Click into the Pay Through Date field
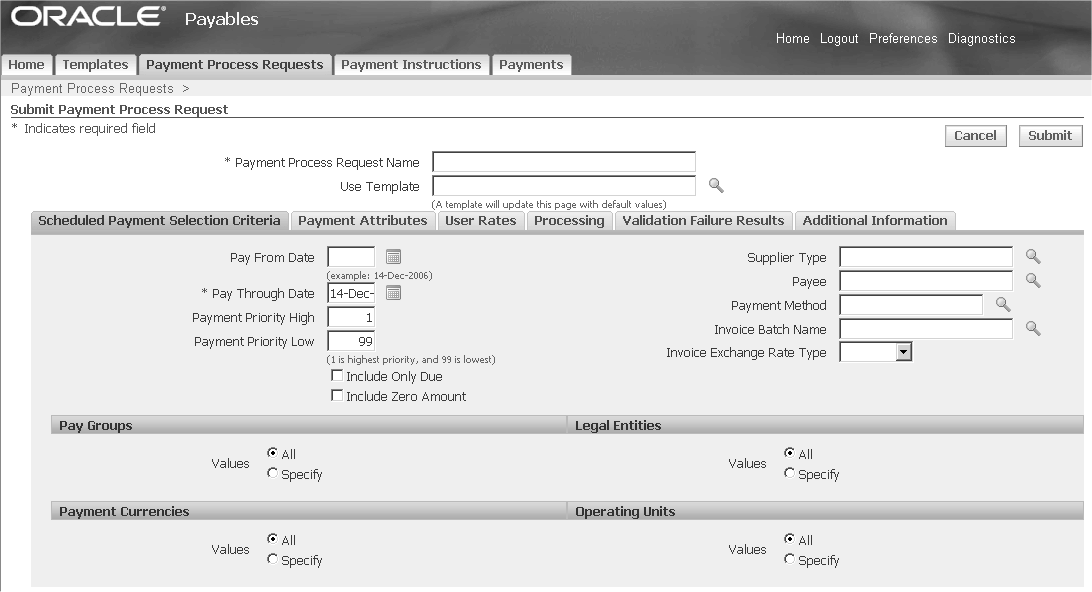Screen dimensions: 1092x592 click(x=351, y=293)
